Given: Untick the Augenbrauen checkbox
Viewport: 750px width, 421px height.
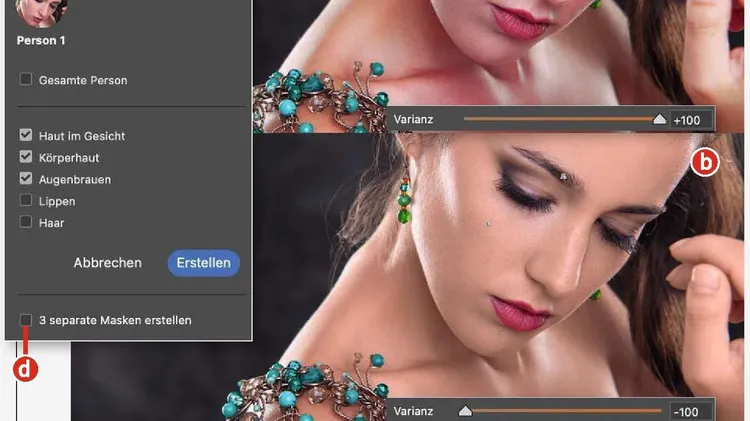Looking at the screenshot, I should point(26,179).
